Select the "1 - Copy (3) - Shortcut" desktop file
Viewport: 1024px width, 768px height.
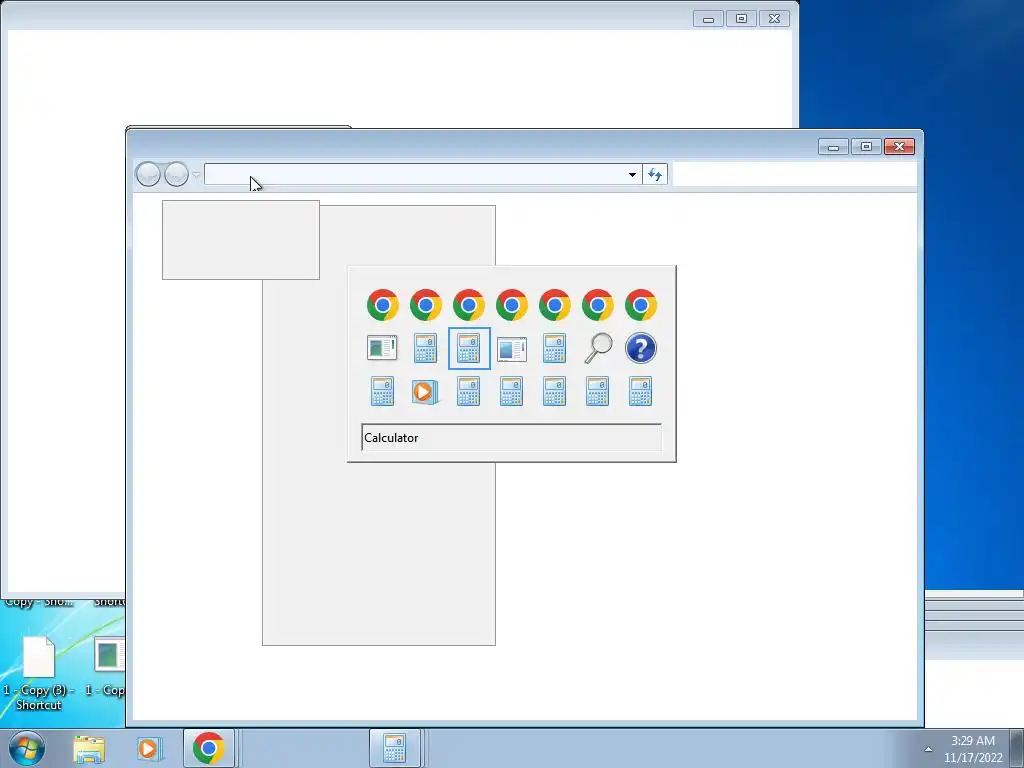click(39, 673)
